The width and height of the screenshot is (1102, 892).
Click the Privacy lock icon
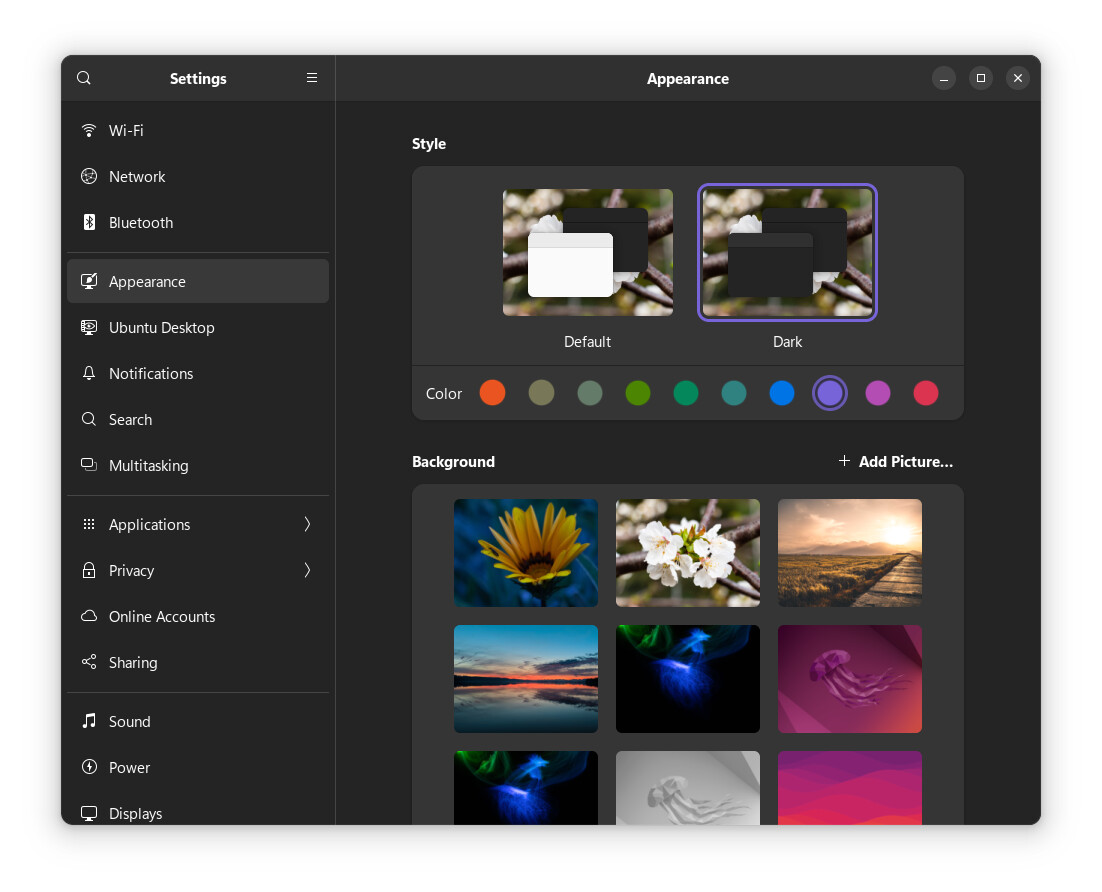89,570
